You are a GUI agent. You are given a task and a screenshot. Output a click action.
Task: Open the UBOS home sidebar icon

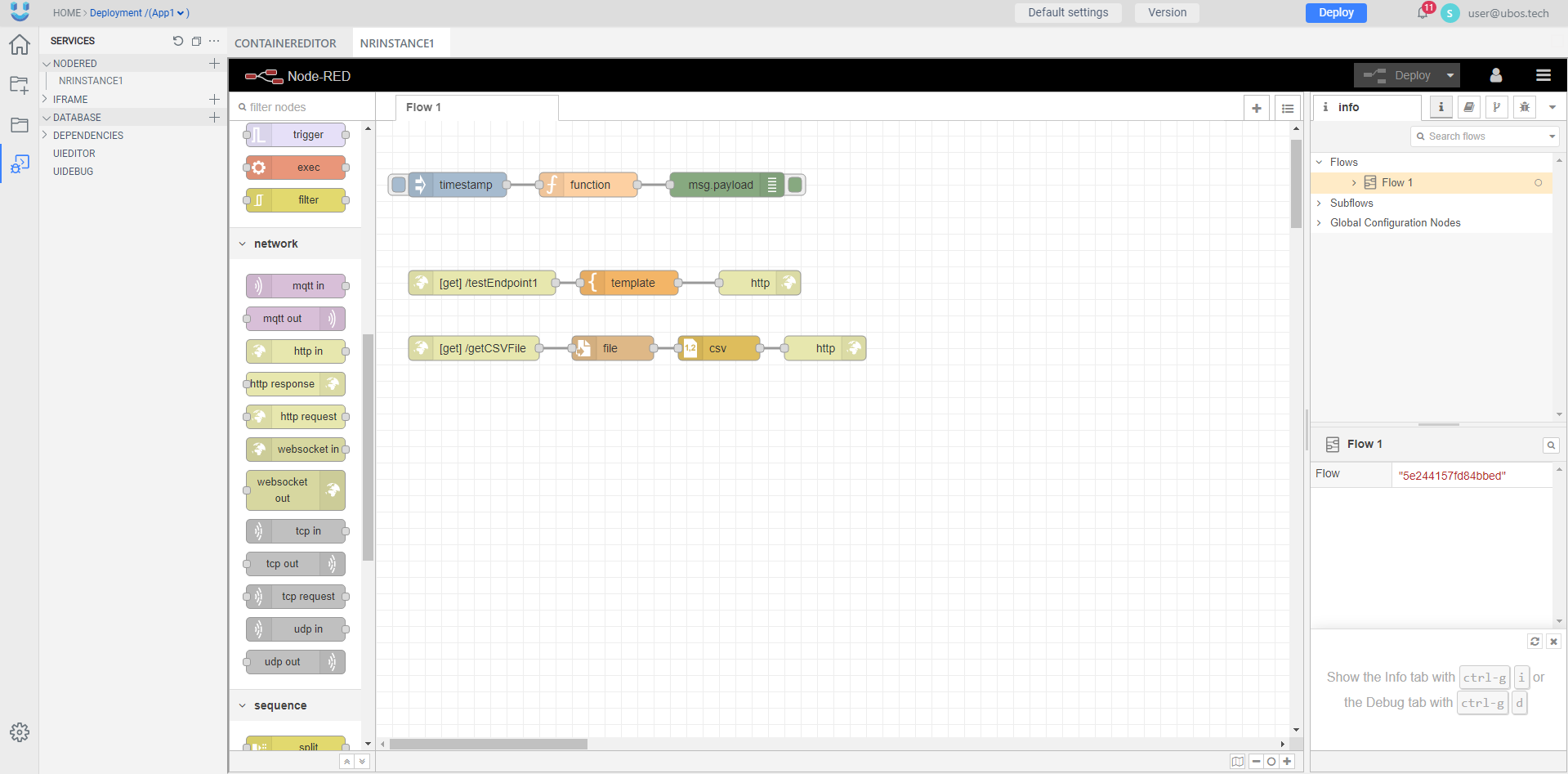pos(20,45)
